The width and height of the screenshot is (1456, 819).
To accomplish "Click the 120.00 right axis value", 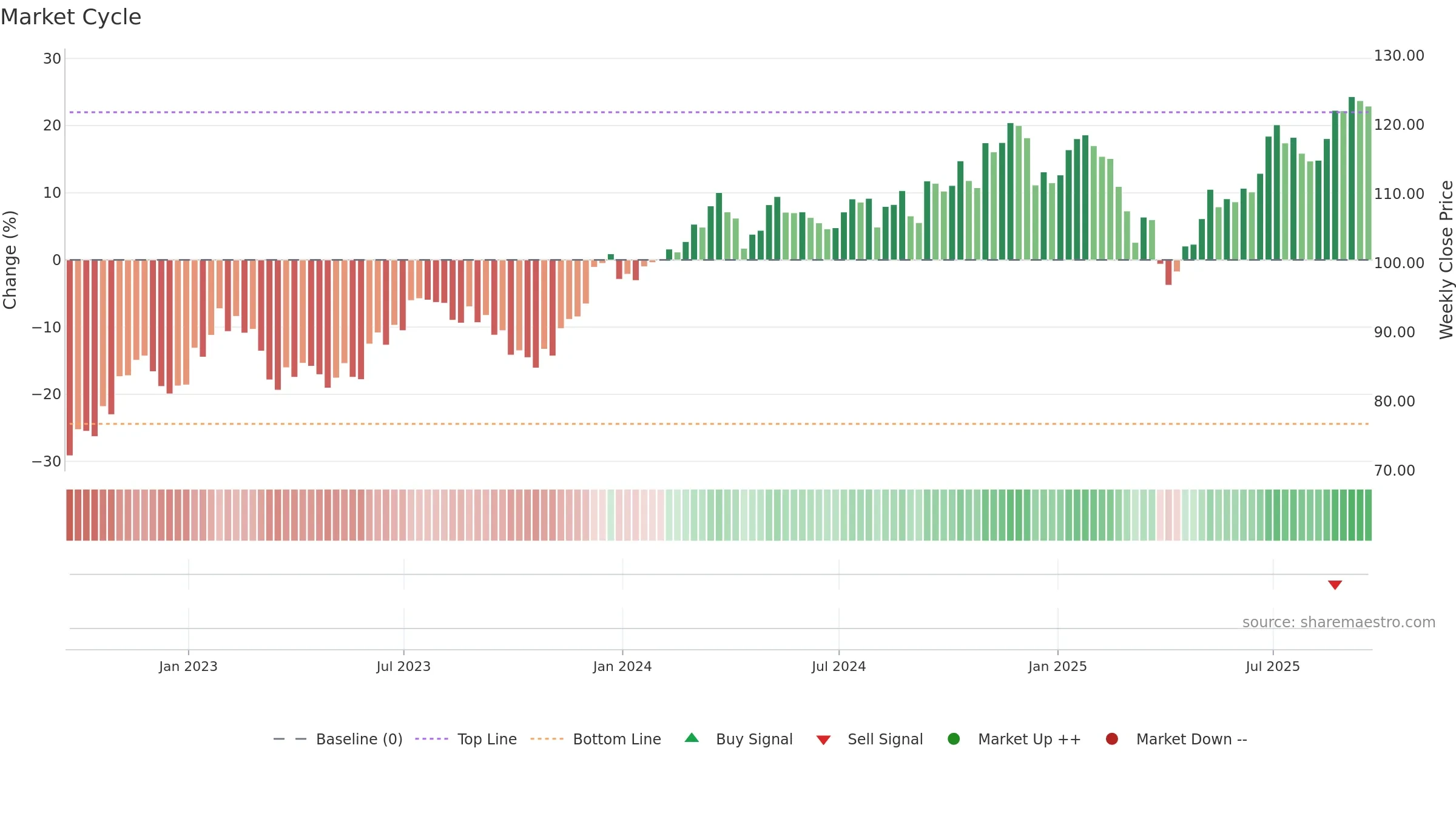I will (1399, 125).
